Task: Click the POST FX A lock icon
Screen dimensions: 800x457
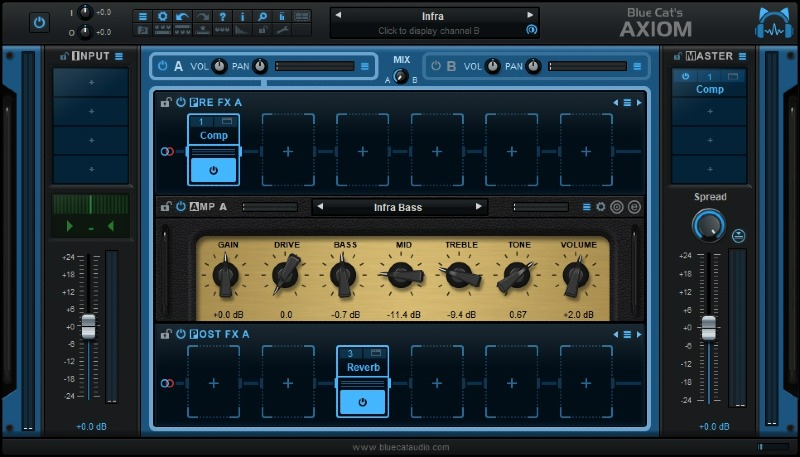Action: click(166, 334)
